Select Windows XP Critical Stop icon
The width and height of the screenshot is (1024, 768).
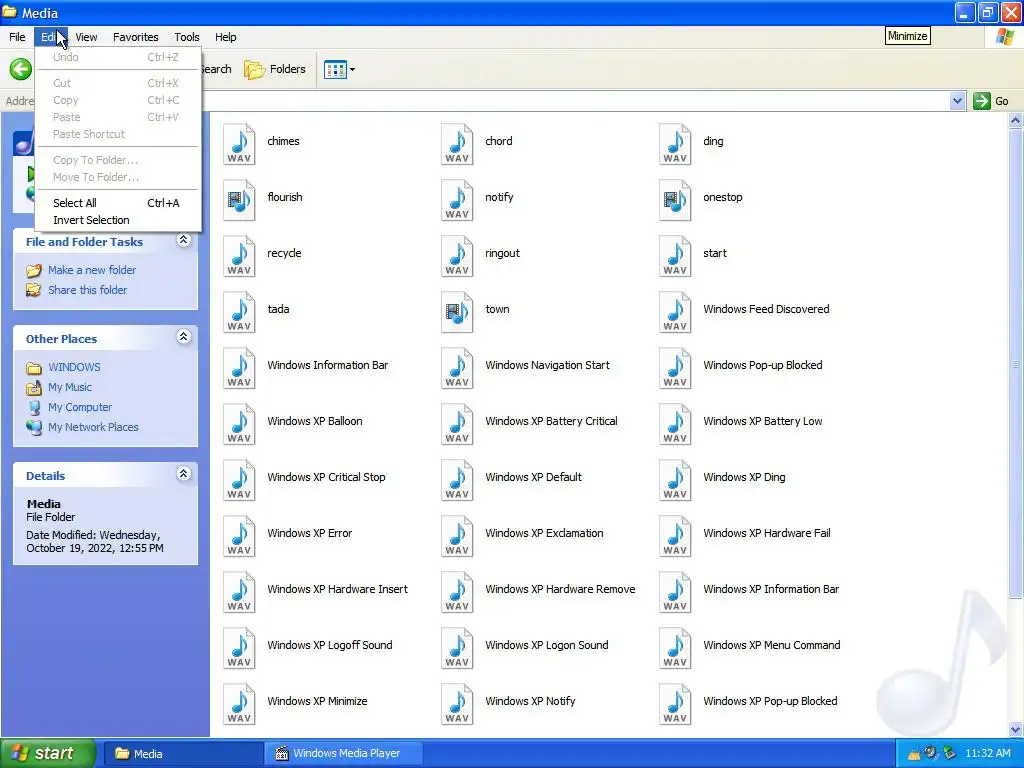tap(239, 481)
